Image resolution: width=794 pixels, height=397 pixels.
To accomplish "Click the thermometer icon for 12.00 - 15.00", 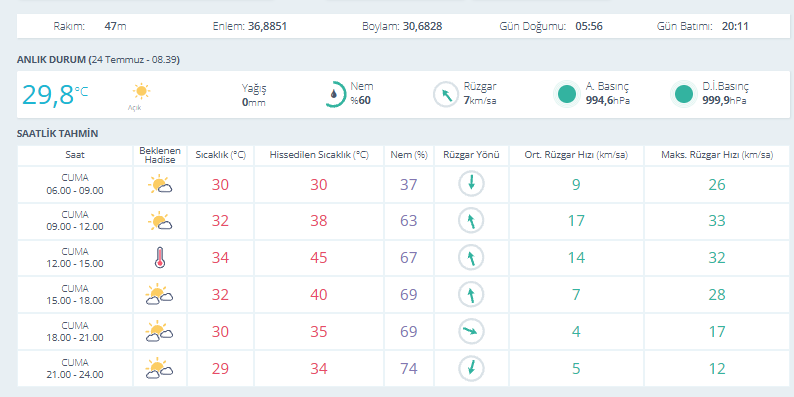I will point(160,258).
